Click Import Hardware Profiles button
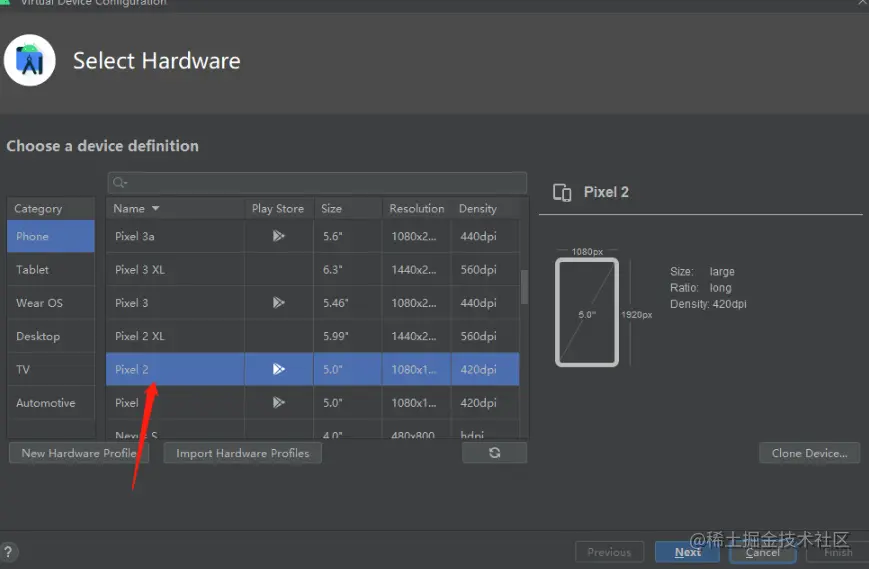The image size is (869, 569). (x=243, y=453)
